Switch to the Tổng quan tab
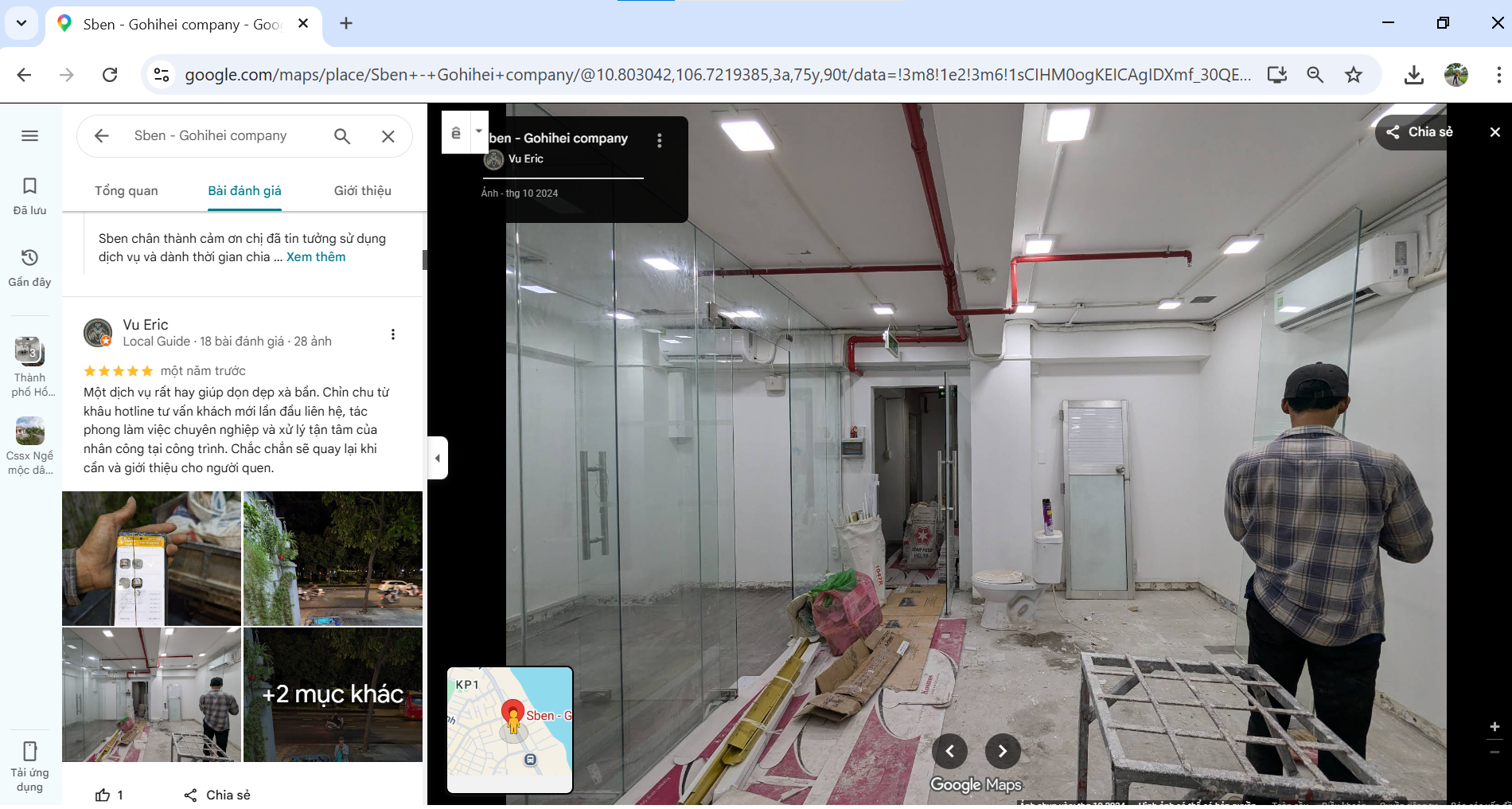This screenshot has height=809, width=1512. coord(127,191)
